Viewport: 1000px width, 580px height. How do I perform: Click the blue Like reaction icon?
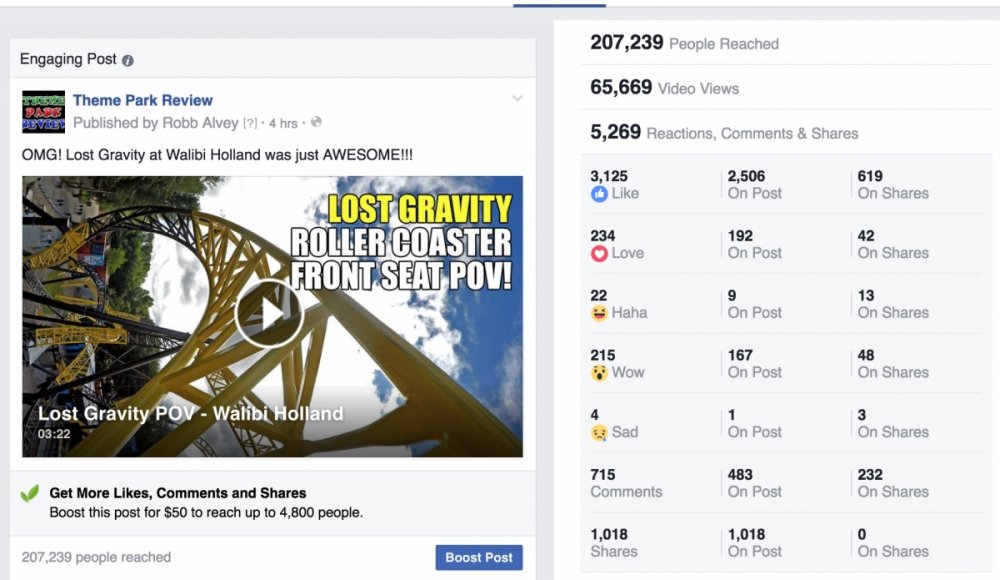599,194
